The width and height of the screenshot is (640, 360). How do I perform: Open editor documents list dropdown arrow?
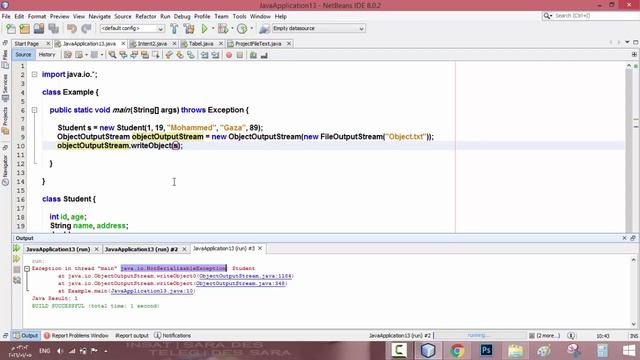[x=627, y=42]
